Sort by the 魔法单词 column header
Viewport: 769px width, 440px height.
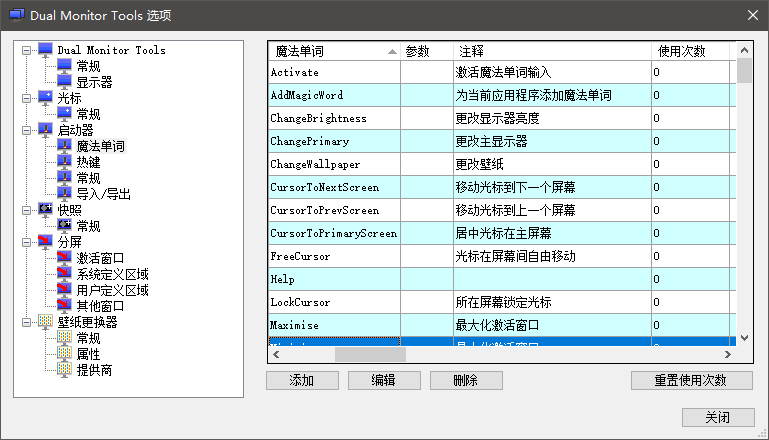[334, 51]
